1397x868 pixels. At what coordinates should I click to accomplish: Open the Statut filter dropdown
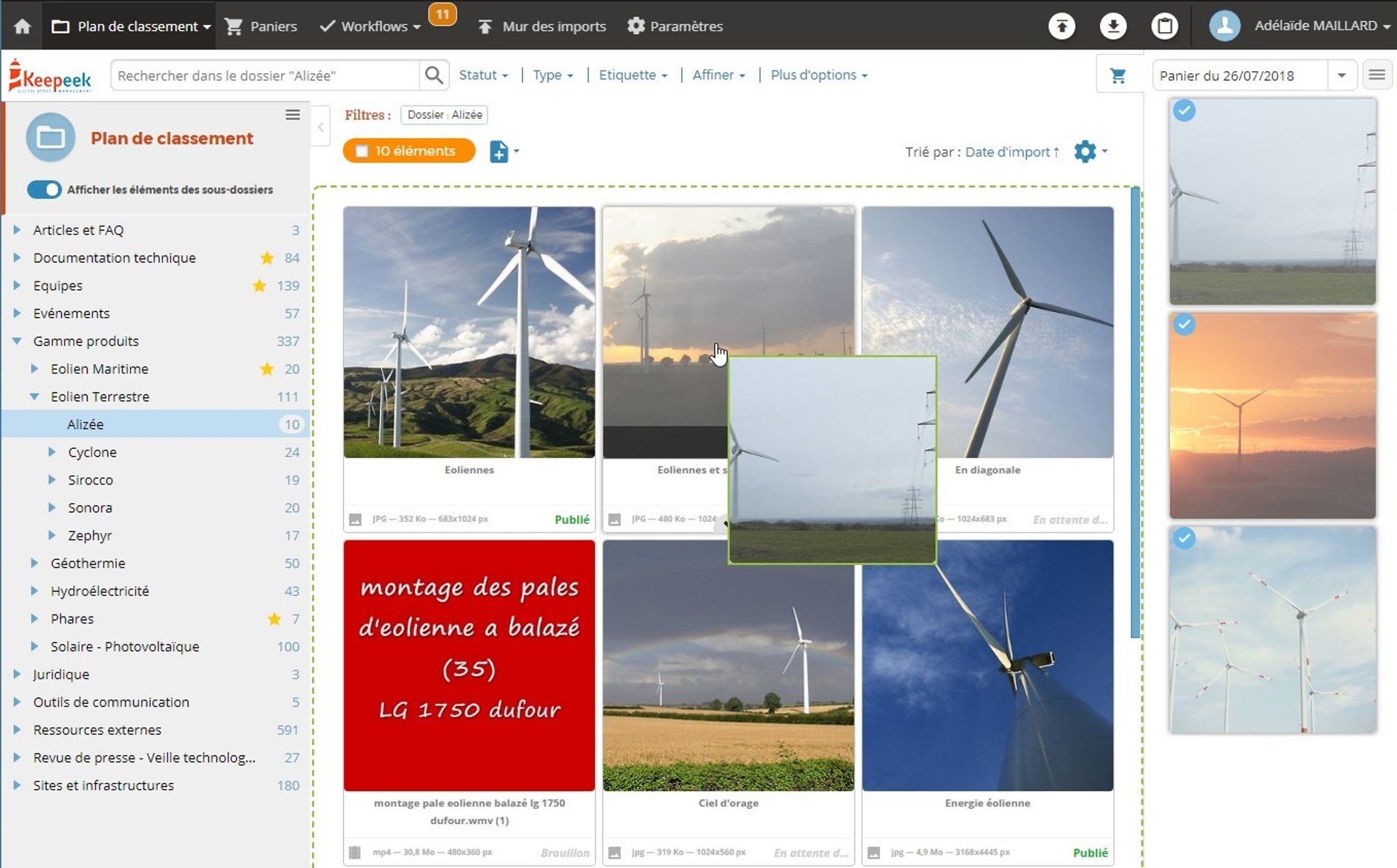[x=483, y=75]
